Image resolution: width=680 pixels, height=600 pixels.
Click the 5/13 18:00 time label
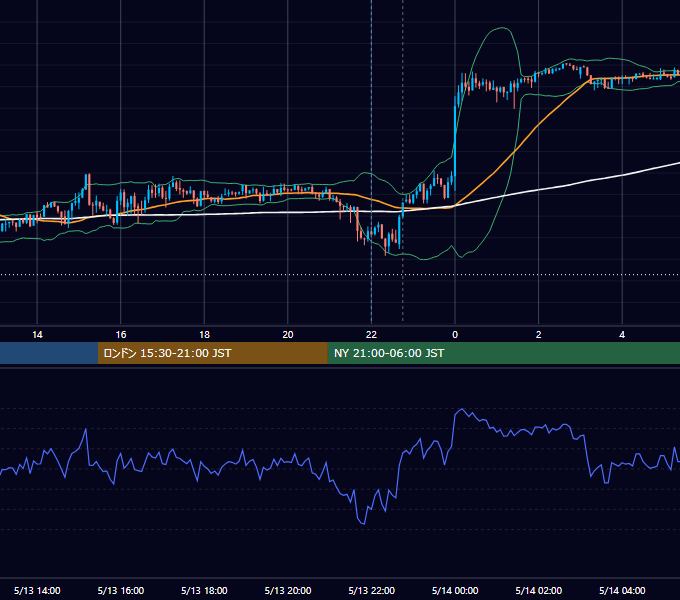coord(204,590)
